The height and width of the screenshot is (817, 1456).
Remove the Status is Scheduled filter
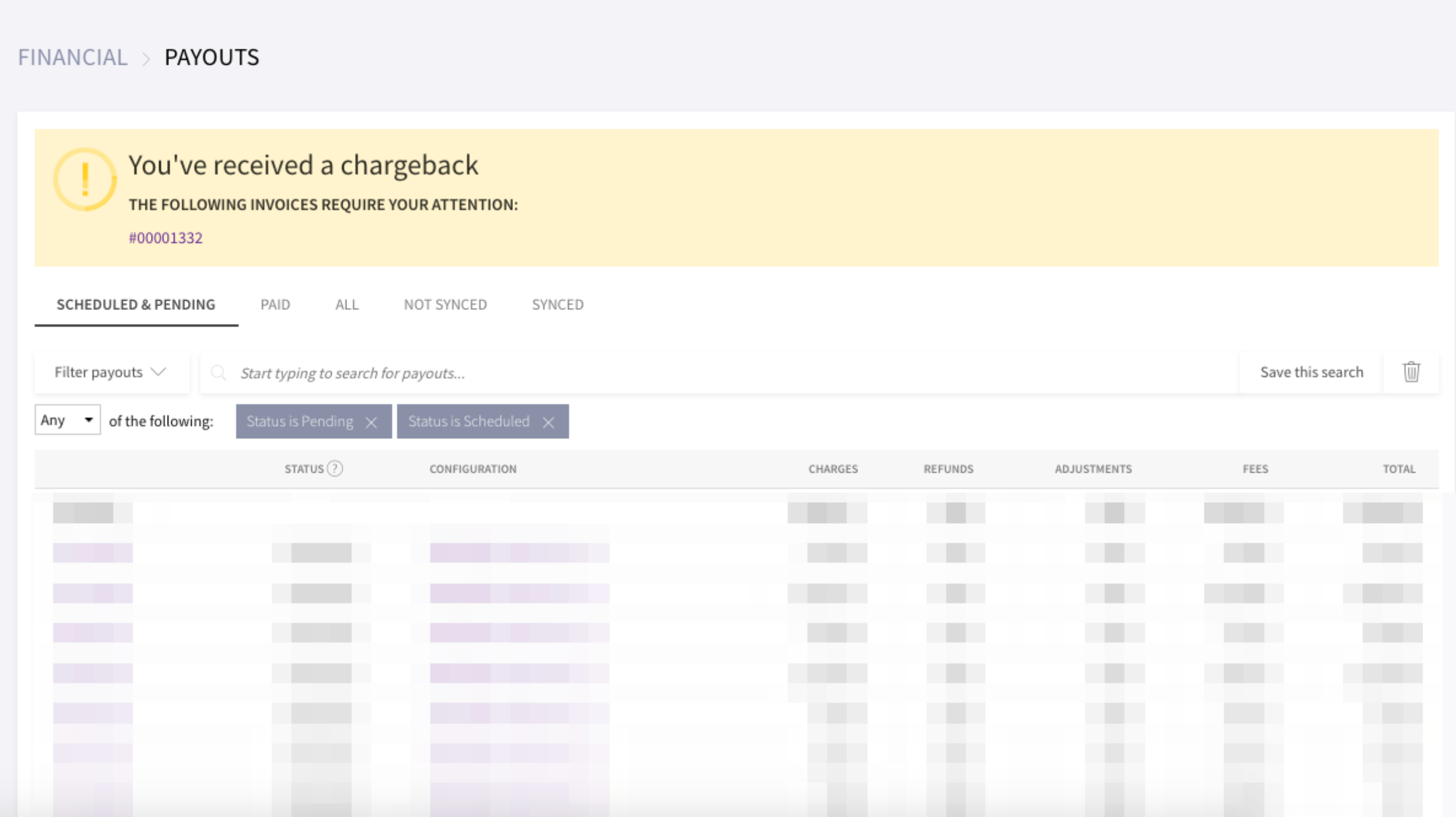coord(549,422)
